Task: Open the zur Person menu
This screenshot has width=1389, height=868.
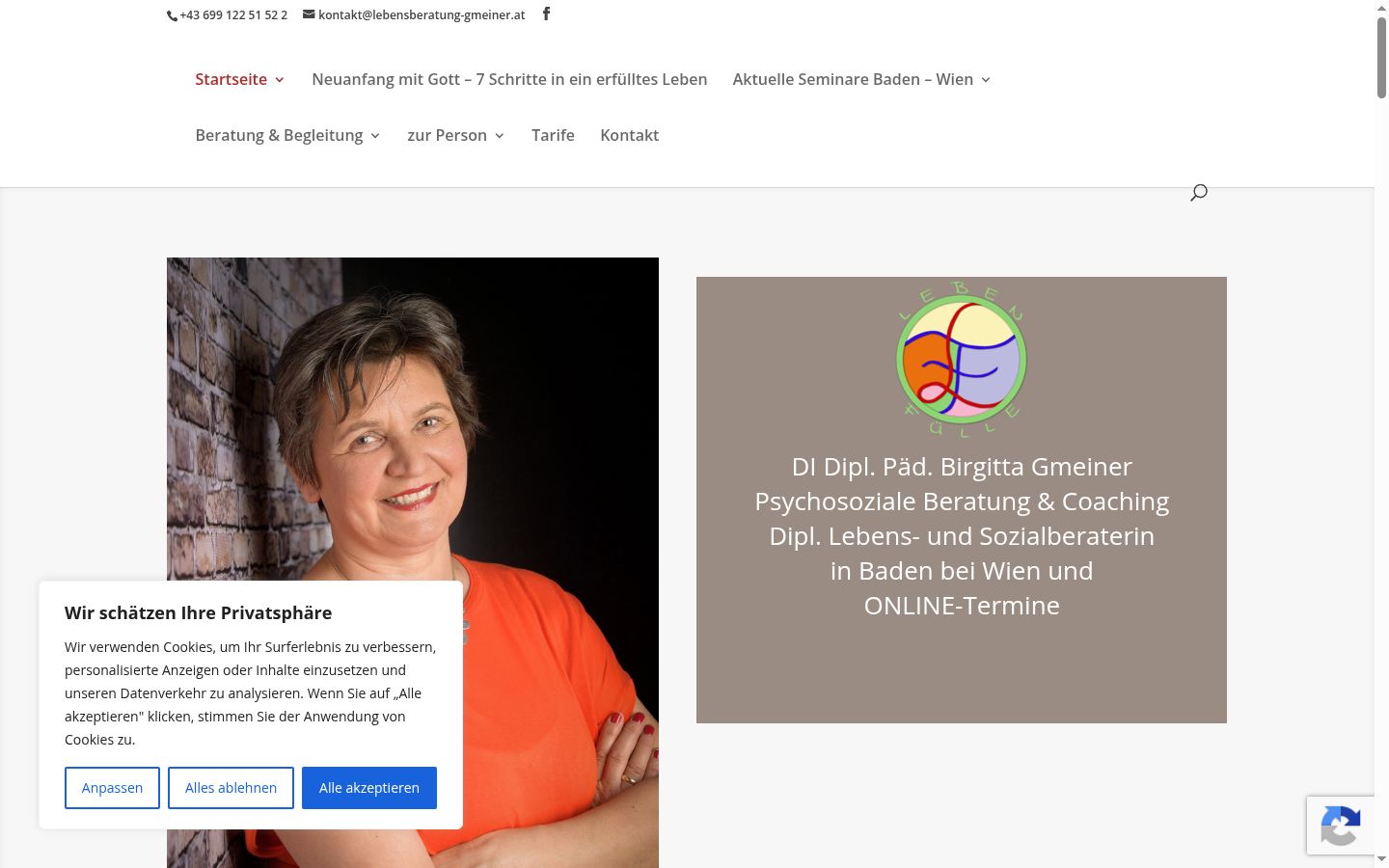Action: tap(448, 135)
